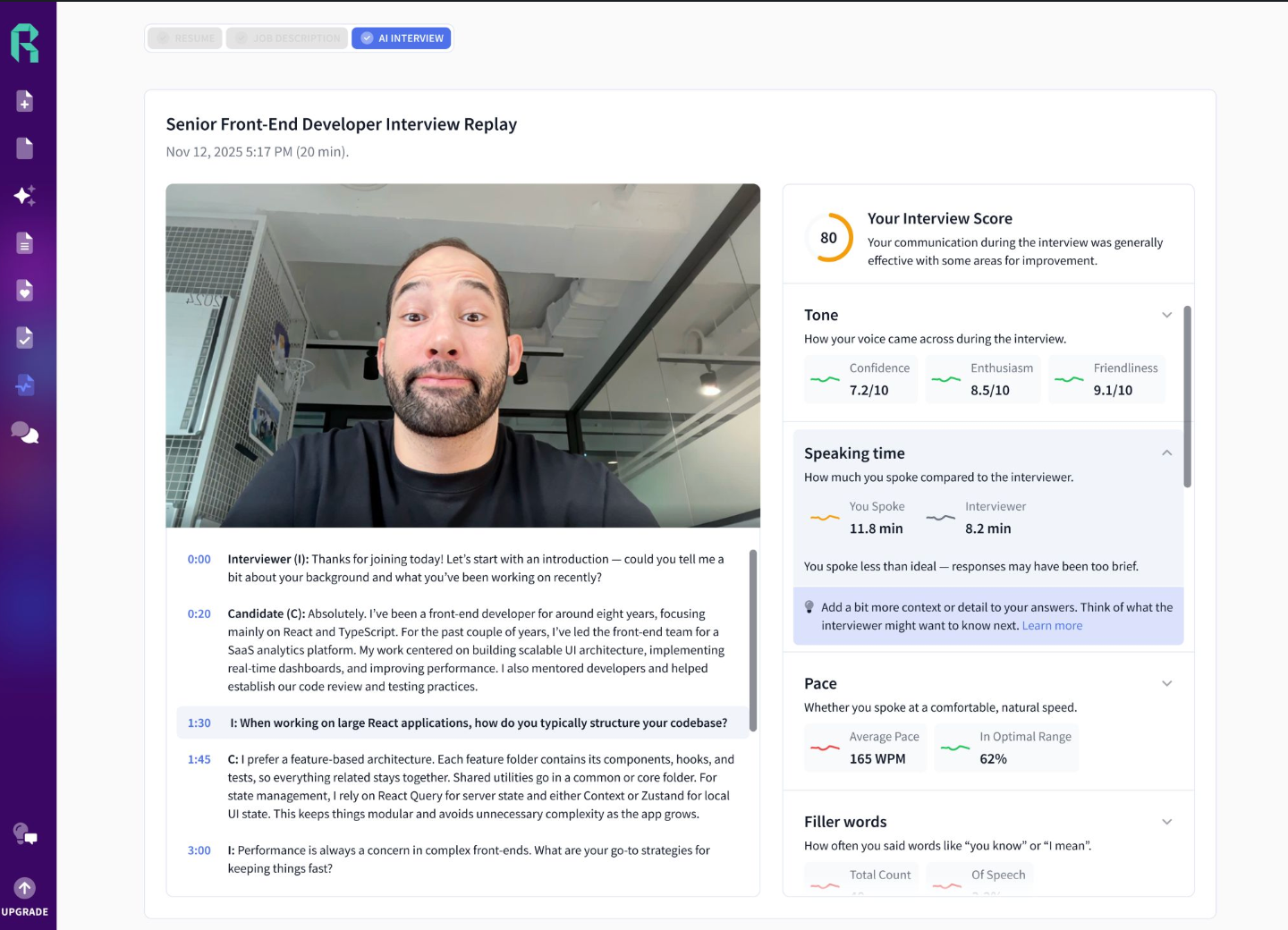Expand the Filler words section chevron
The width and height of the screenshot is (1288, 930).
point(1167,822)
